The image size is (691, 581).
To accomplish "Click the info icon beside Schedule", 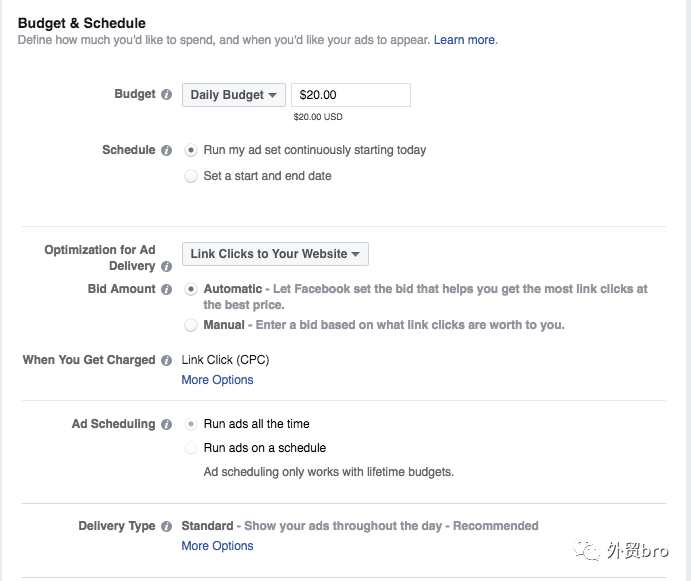I will tap(166, 151).
